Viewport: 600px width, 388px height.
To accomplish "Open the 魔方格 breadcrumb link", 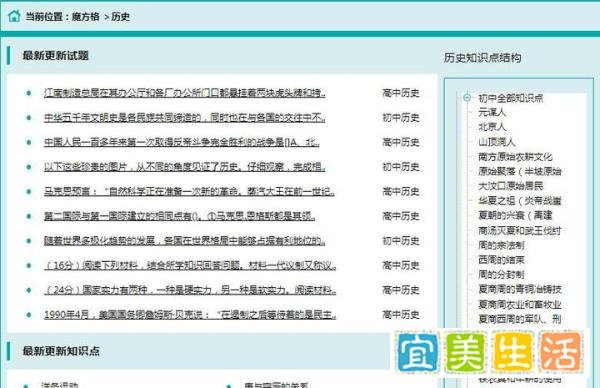I will click(86, 16).
